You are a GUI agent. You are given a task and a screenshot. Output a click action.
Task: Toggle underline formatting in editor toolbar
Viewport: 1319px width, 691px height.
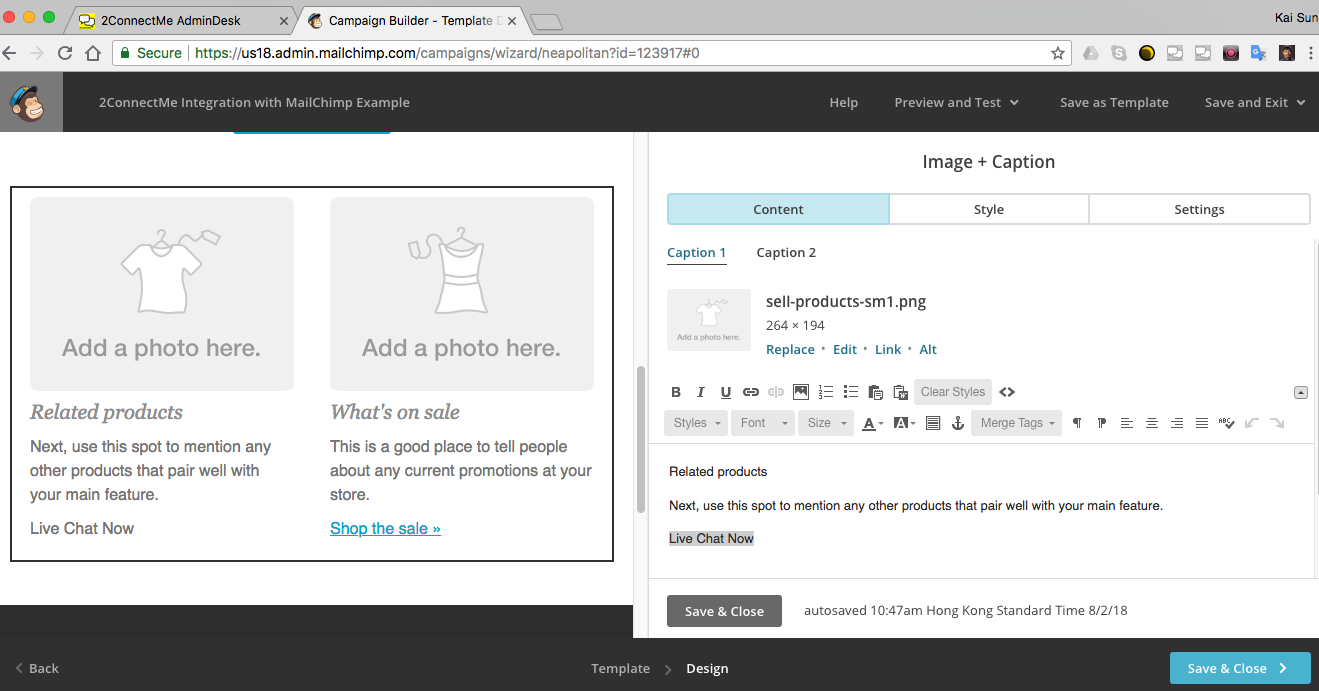pyautogui.click(x=726, y=392)
